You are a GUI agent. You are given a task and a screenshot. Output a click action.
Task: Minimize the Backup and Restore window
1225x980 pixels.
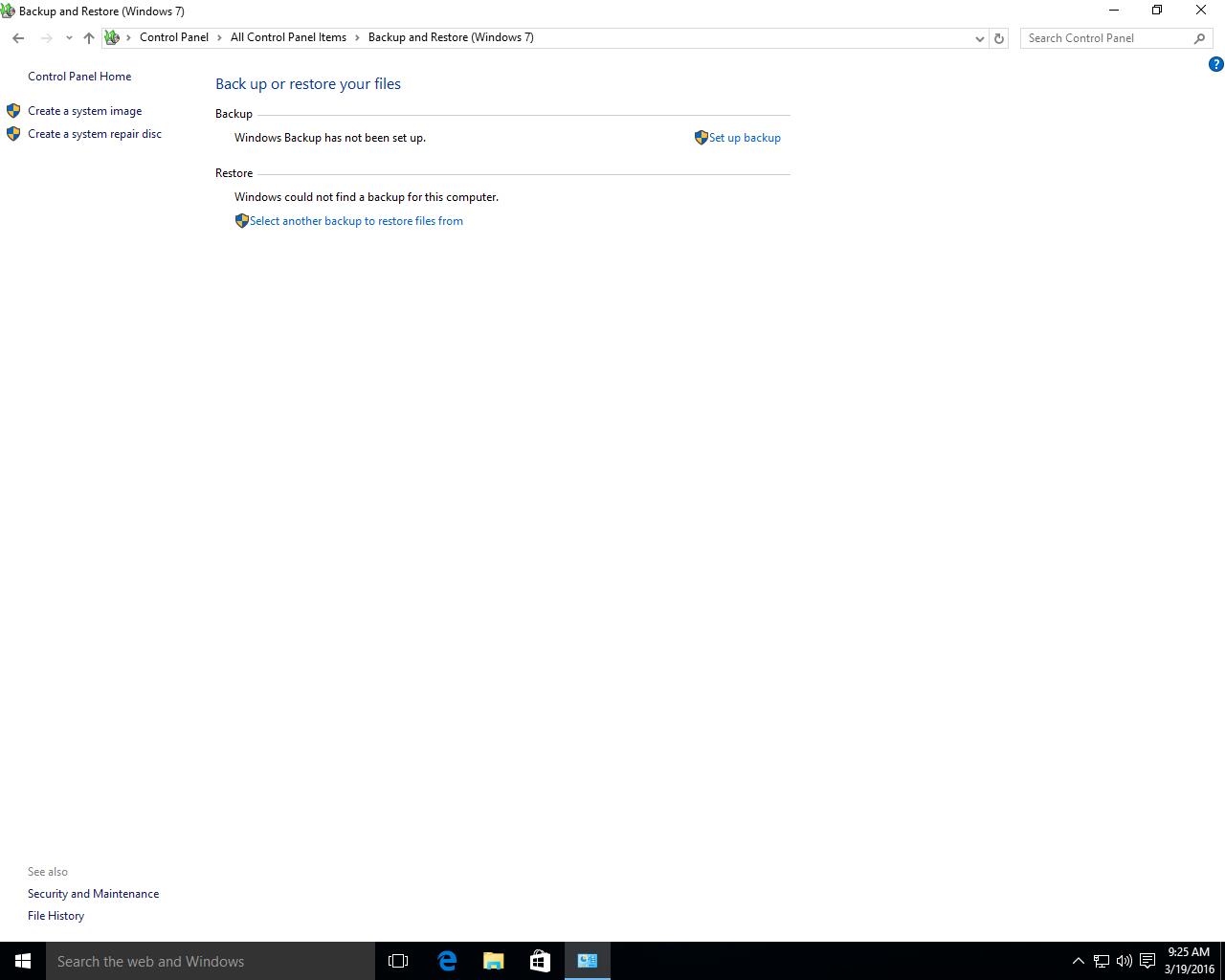[x=1113, y=11]
